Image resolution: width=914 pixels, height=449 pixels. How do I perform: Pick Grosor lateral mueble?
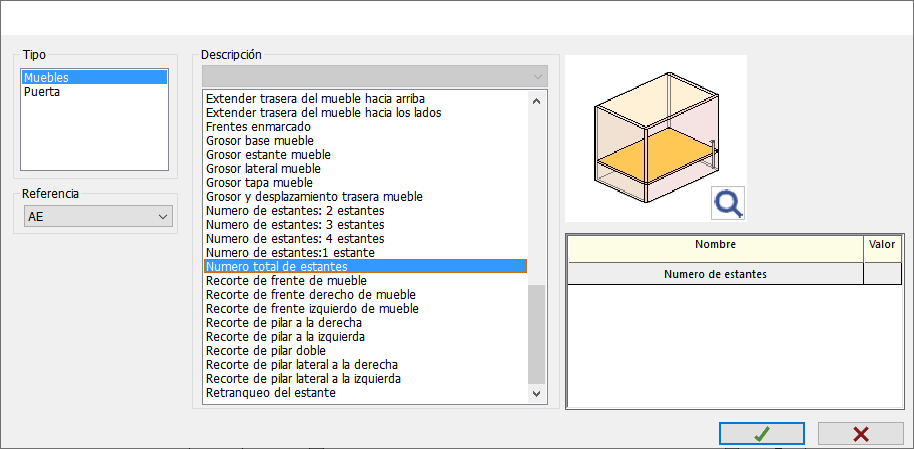[365, 169]
